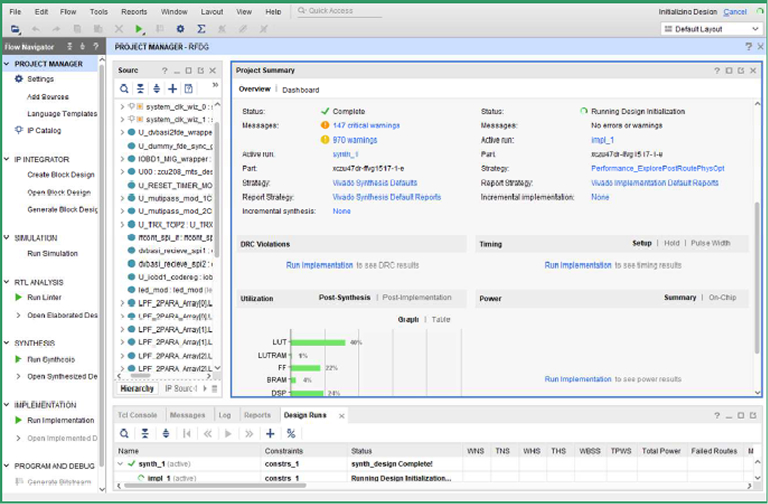768x504 pixels.
Task: Collapse RTL ANALYSIS section
Action: point(6,282)
